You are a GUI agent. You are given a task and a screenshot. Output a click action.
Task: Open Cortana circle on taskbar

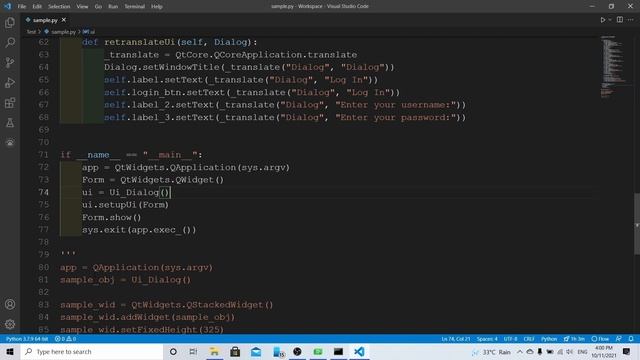[x=173, y=351]
